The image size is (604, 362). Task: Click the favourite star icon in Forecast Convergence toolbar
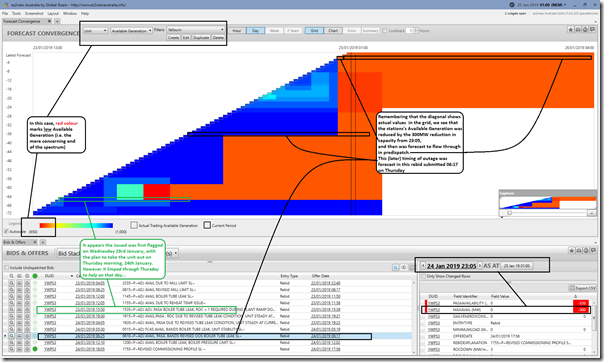(x=571, y=30)
